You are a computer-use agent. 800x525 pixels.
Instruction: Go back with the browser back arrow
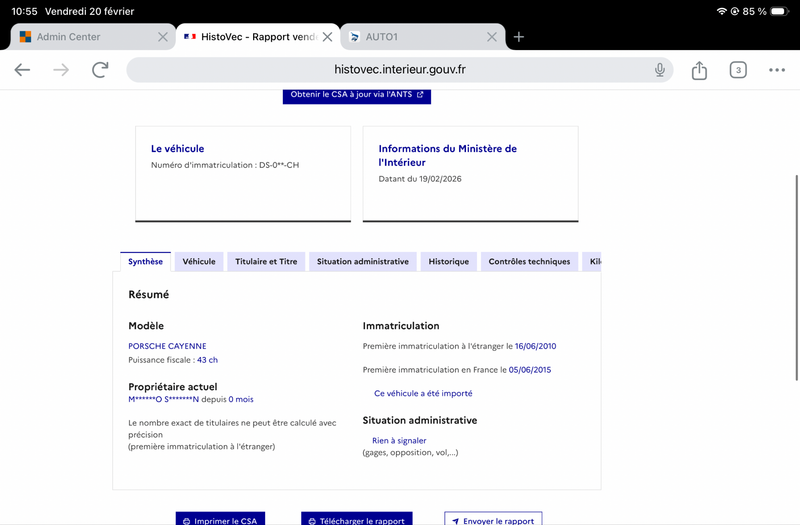[22, 69]
